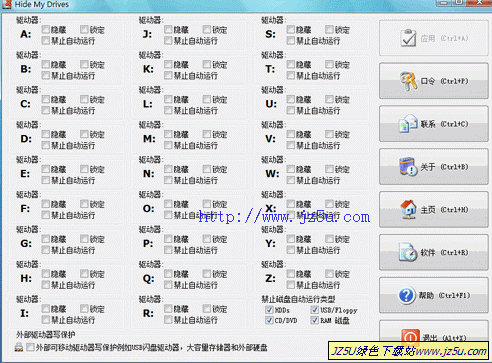Click the About book info icon
The height and width of the screenshot is (363, 492).
click(408, 167)
